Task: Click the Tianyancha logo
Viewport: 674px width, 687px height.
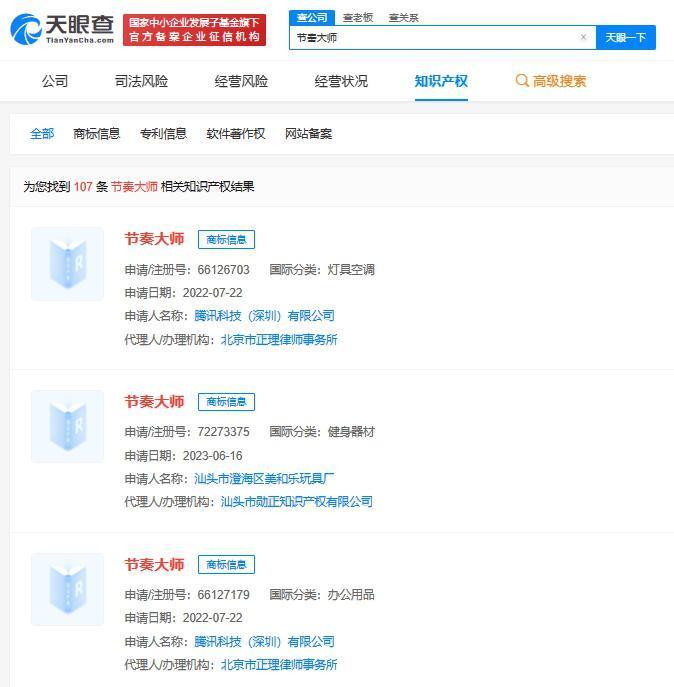Action: (x=62, y=29)
